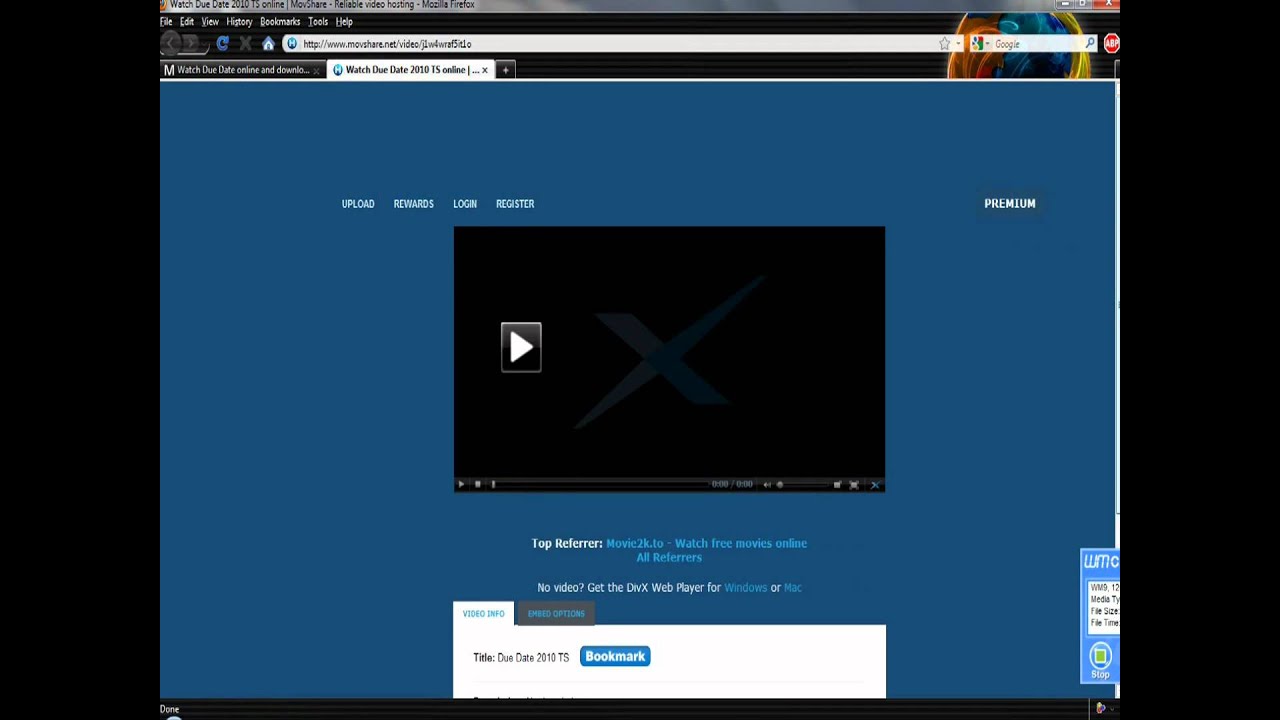The width and height of the screenshot is (1280, 720).
Task: Start the video with large play button
Action: 521,347
